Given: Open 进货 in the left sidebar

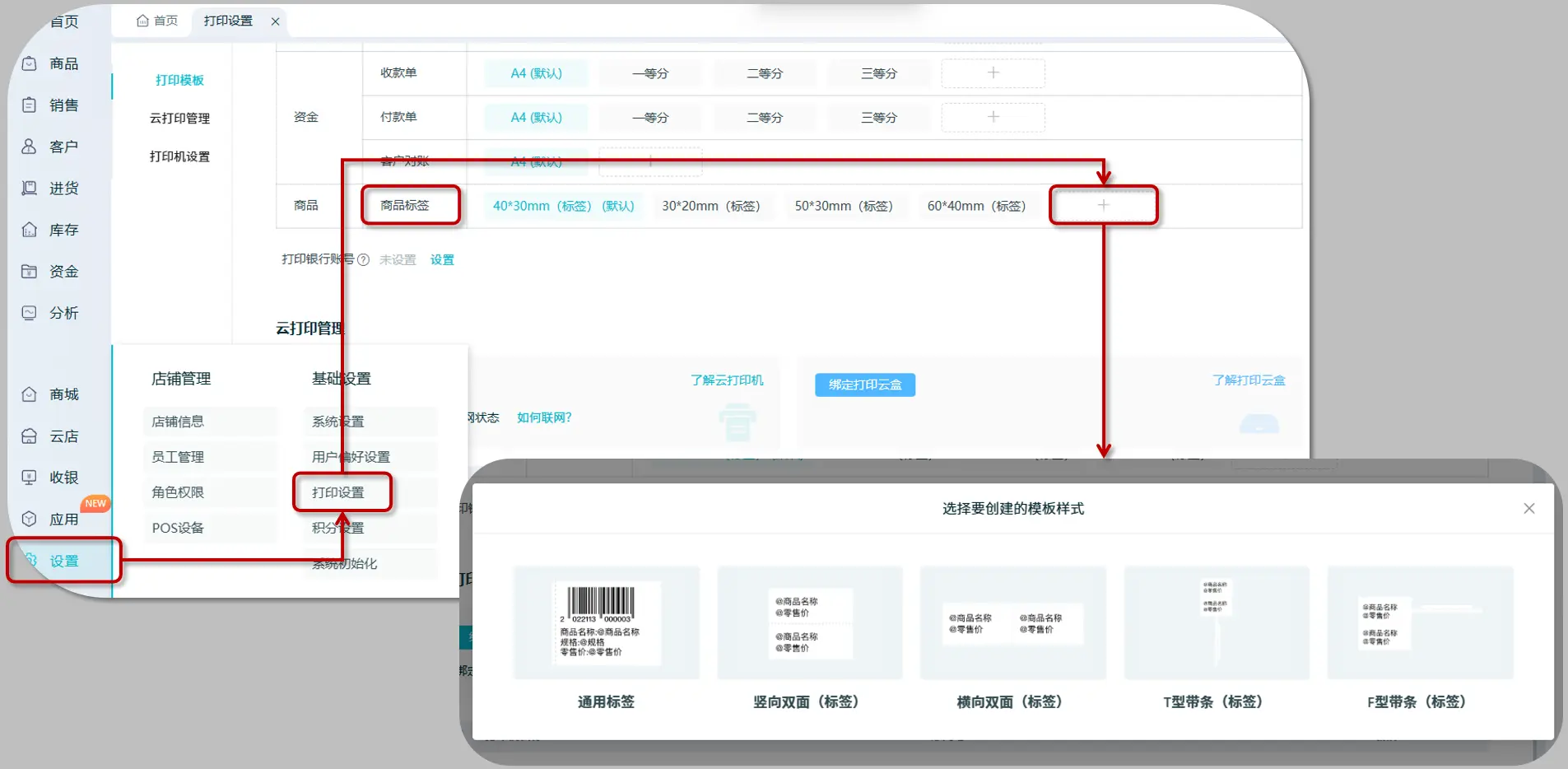Looking at the screenshot, I should (51, 189).
